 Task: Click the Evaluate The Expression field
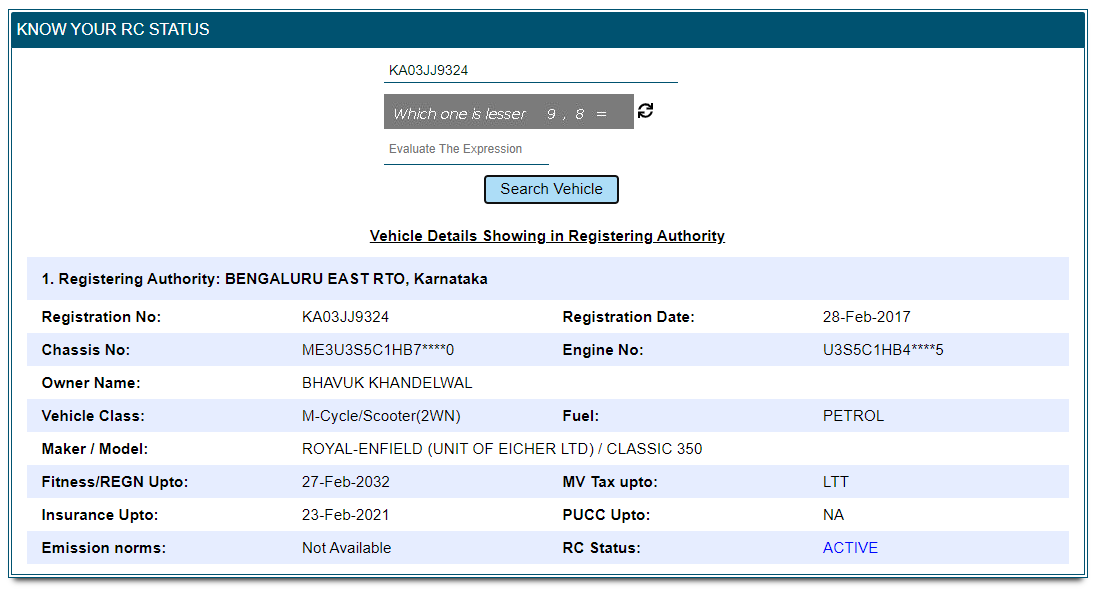click(465, 148)
